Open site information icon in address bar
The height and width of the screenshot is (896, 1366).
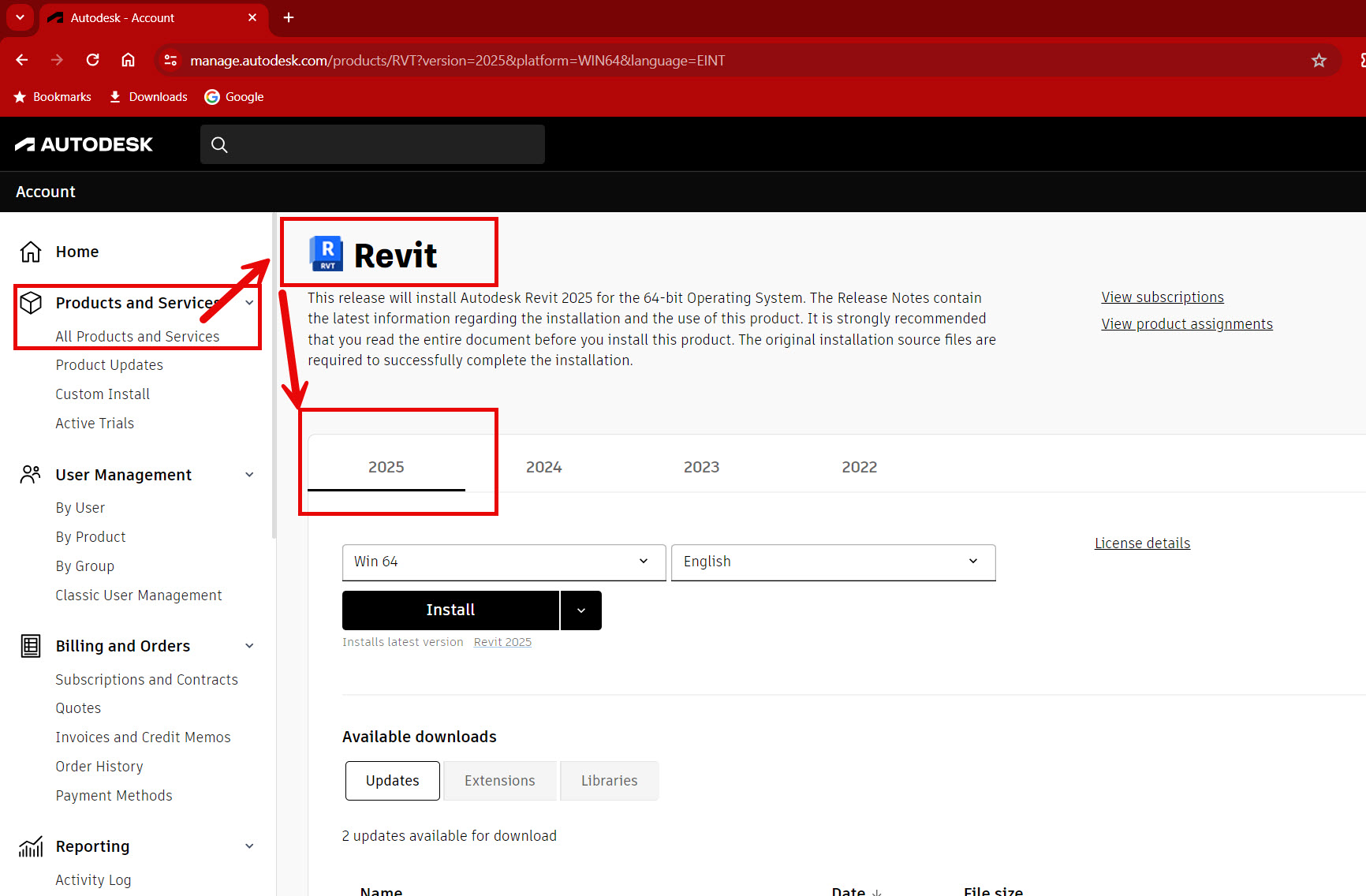(170, 60)
